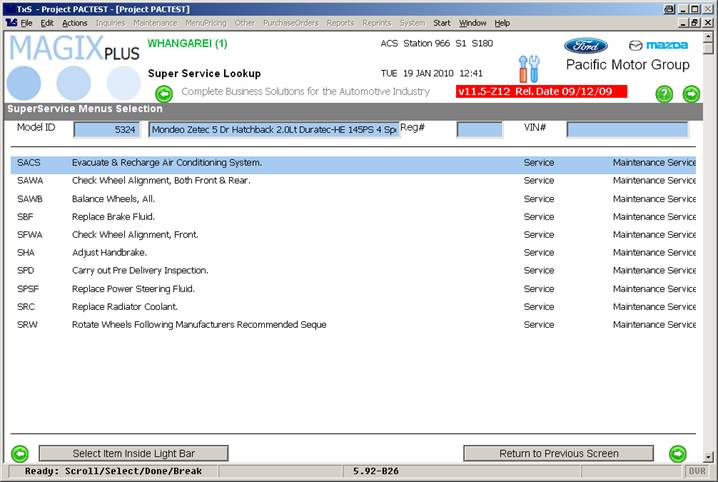Image resolution: width=718 pixels, height=482 pixels.
Task: Click the bottom-right green forward arrow
Action: pos(678,453)
